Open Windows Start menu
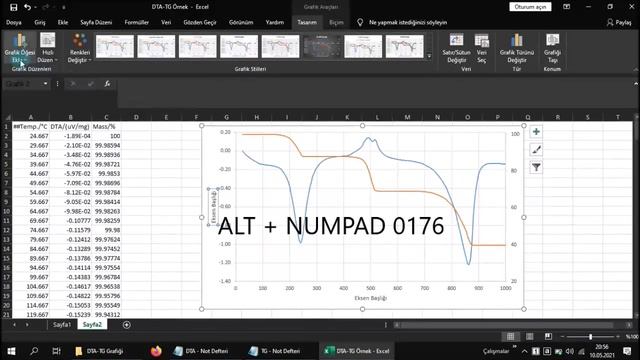 point(11,351)
